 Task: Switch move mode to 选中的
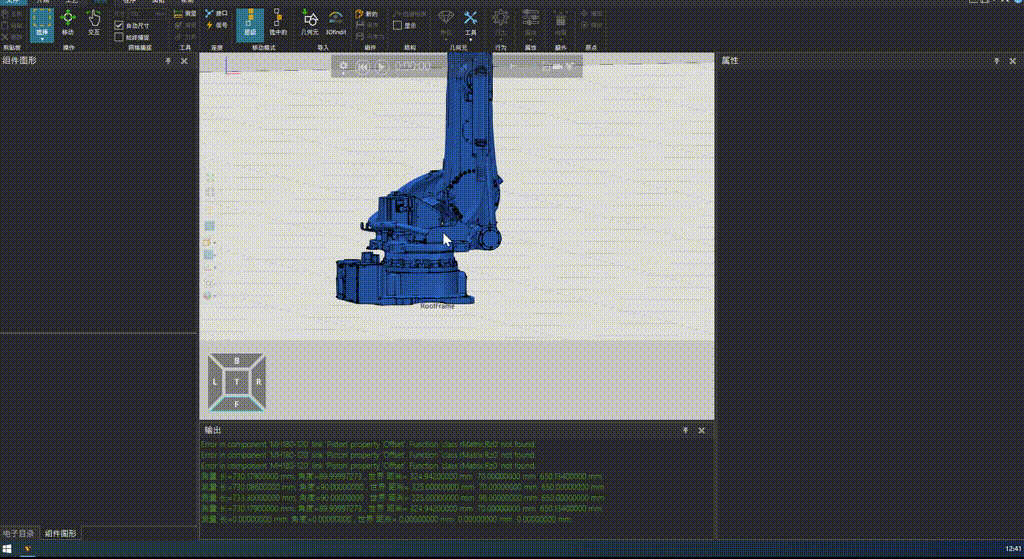tap(278, 24)
